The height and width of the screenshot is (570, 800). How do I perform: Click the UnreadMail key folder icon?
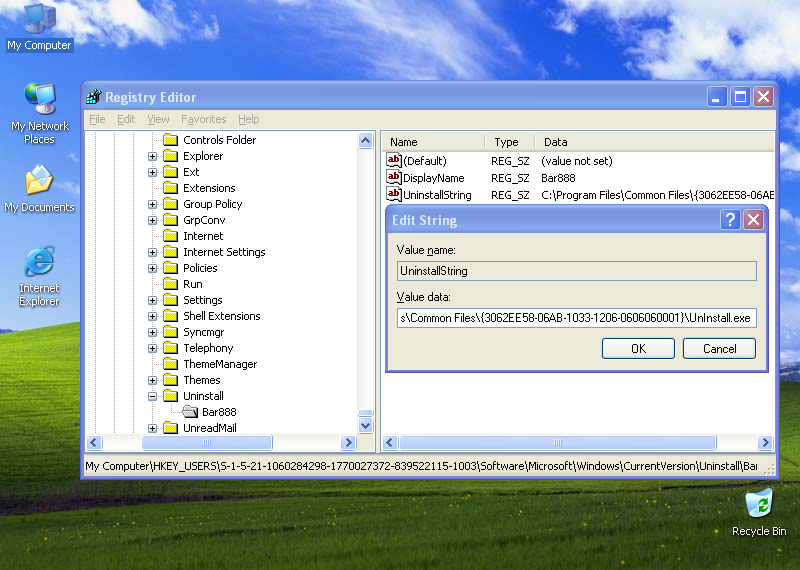[170, 428]
